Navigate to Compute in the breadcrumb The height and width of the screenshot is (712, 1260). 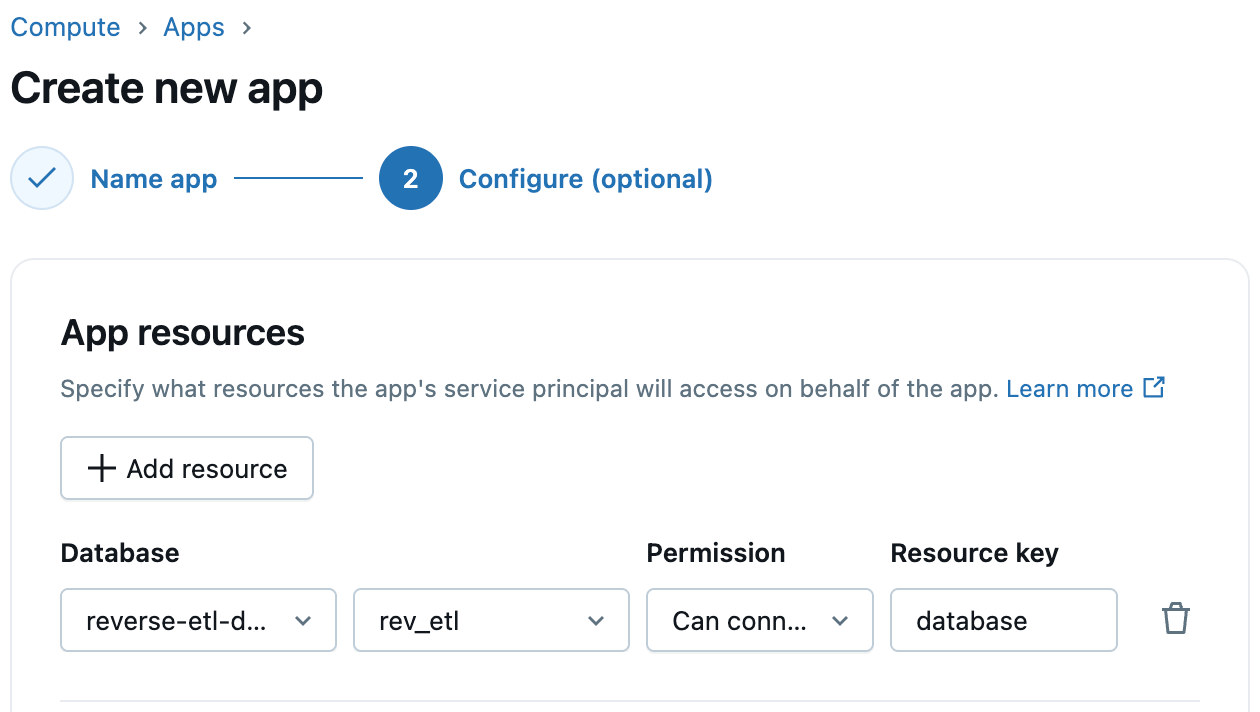65,27
